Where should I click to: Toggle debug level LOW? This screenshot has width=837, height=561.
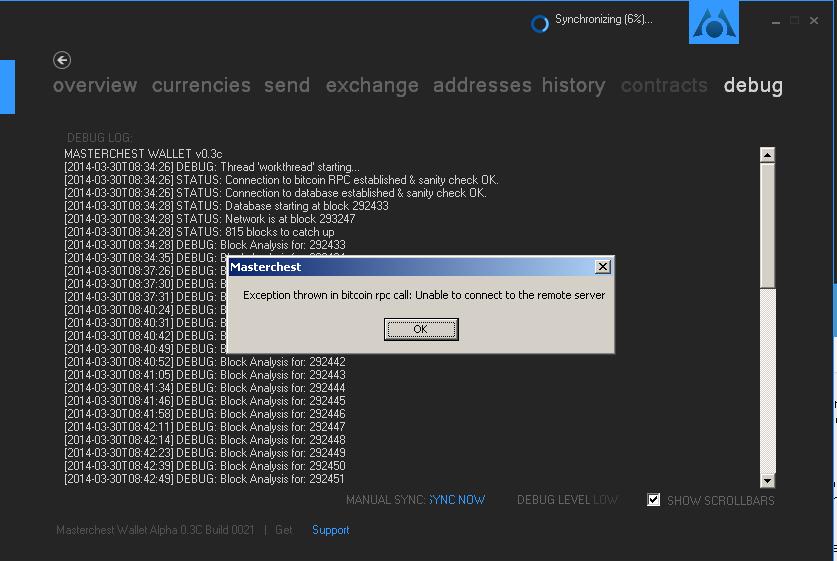tap(605, 500)
